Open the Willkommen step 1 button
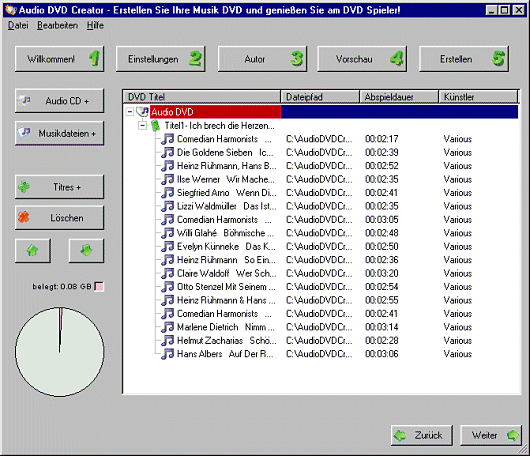This screenshot has height=456, width=530. (59, 59)
